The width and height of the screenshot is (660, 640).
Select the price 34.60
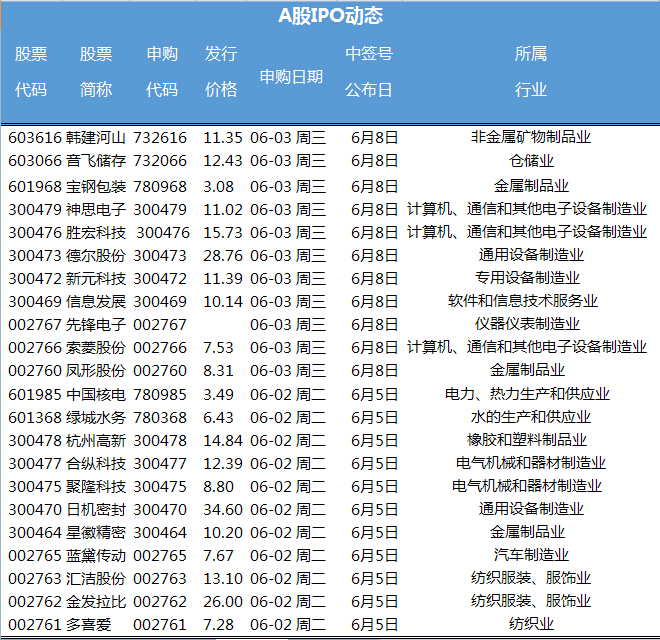pyautogui.click(x=223, y=510)
